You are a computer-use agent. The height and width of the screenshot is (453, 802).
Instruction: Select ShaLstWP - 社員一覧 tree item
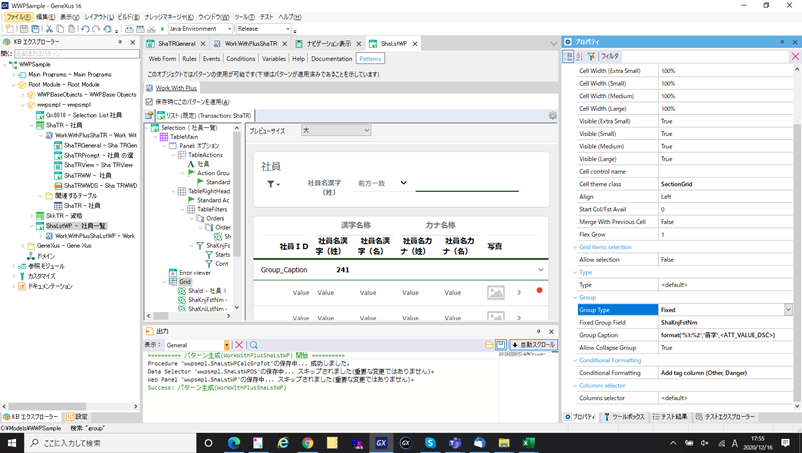[76, 226]
